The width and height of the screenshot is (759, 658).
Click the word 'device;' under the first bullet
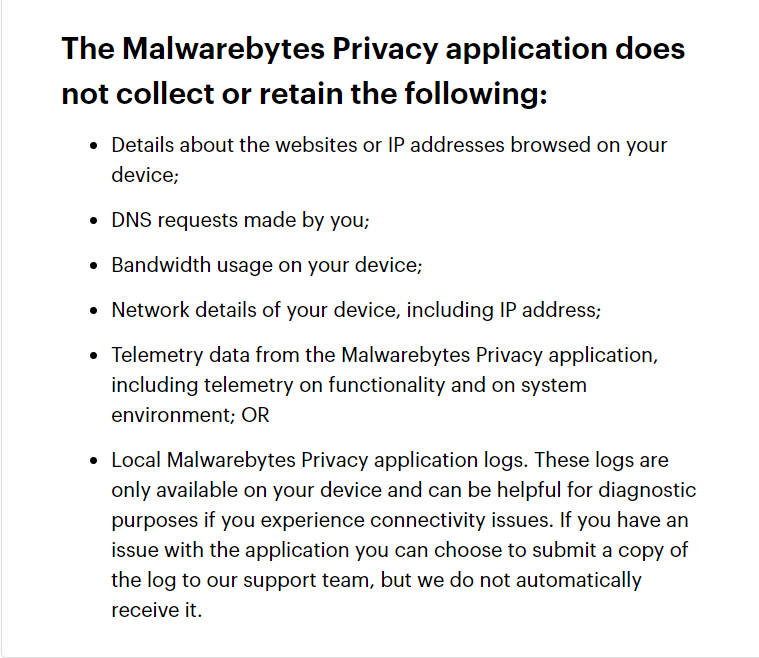coord(145,175)
